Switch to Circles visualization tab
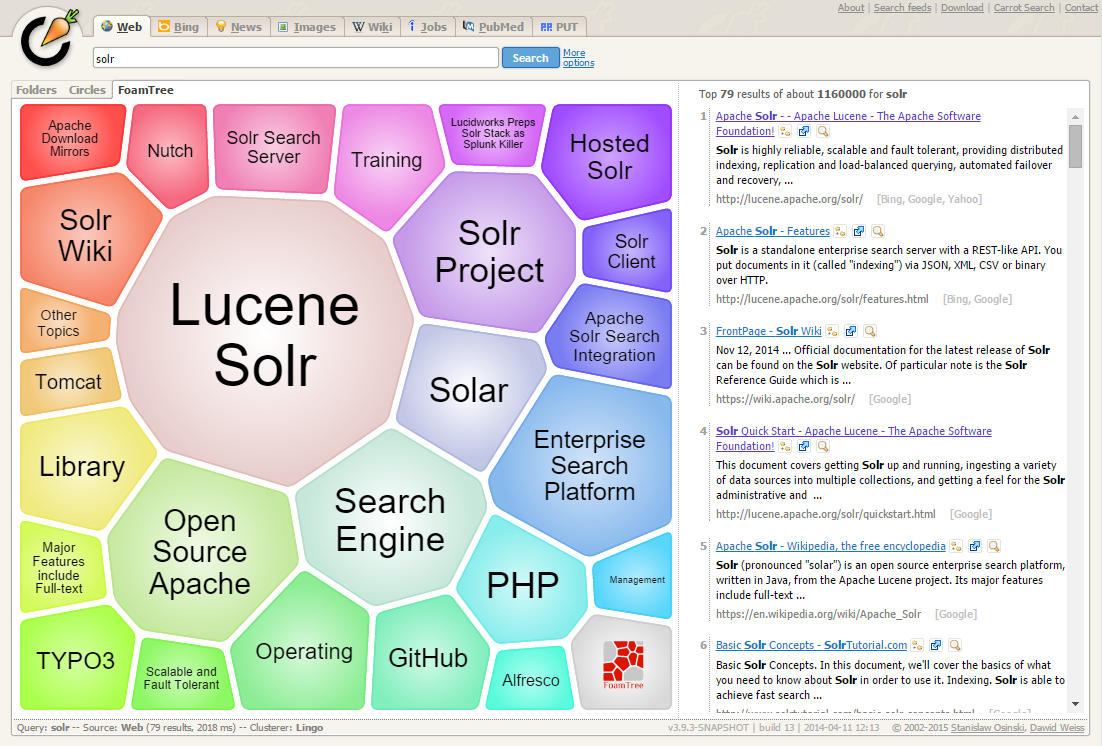The height and width of the screenshot is (746, 1102). [x=87, y=90]
